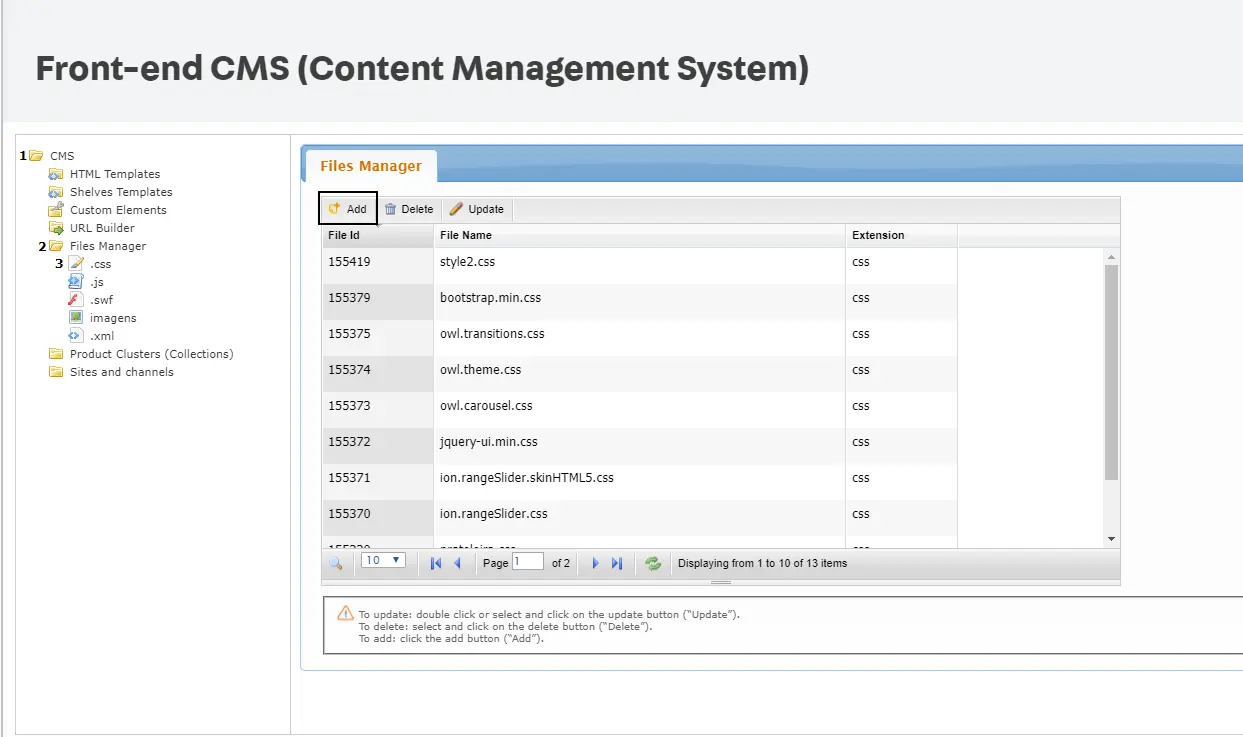Collapse the Files Manager tree folder

coord(56,246)
